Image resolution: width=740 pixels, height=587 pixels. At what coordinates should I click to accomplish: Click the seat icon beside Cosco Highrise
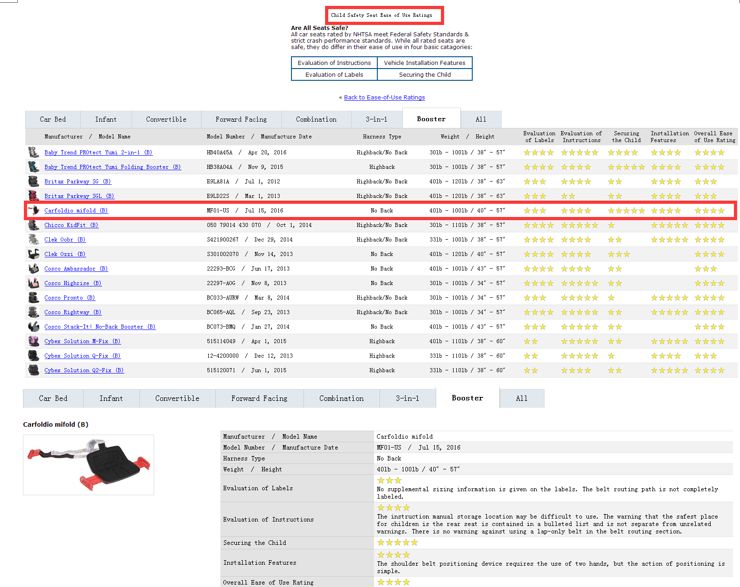pos(33,283)
